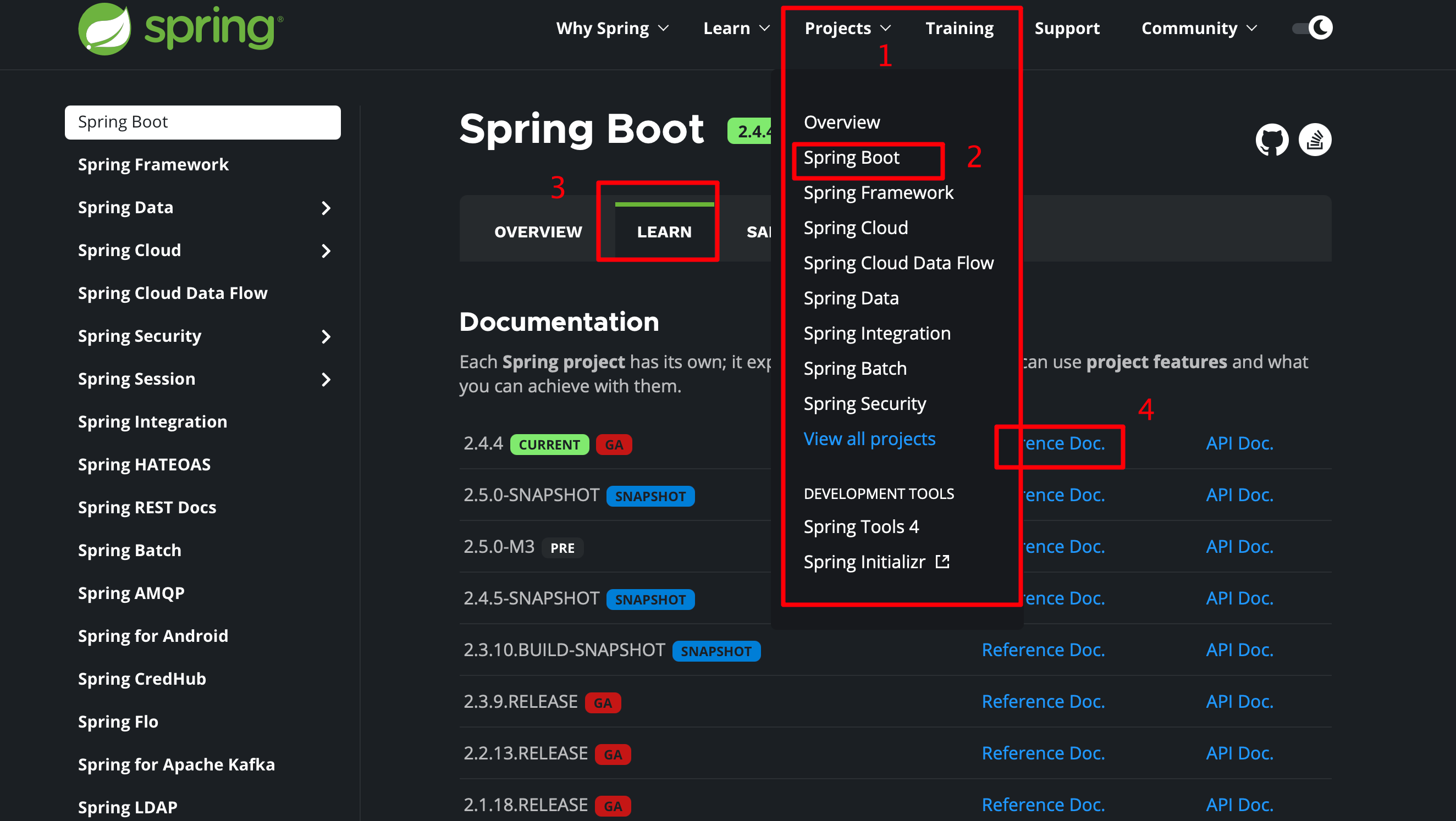Open API Doc. for 2.3.10.BUILD-SNAPSHOT

click(1239, 650)
